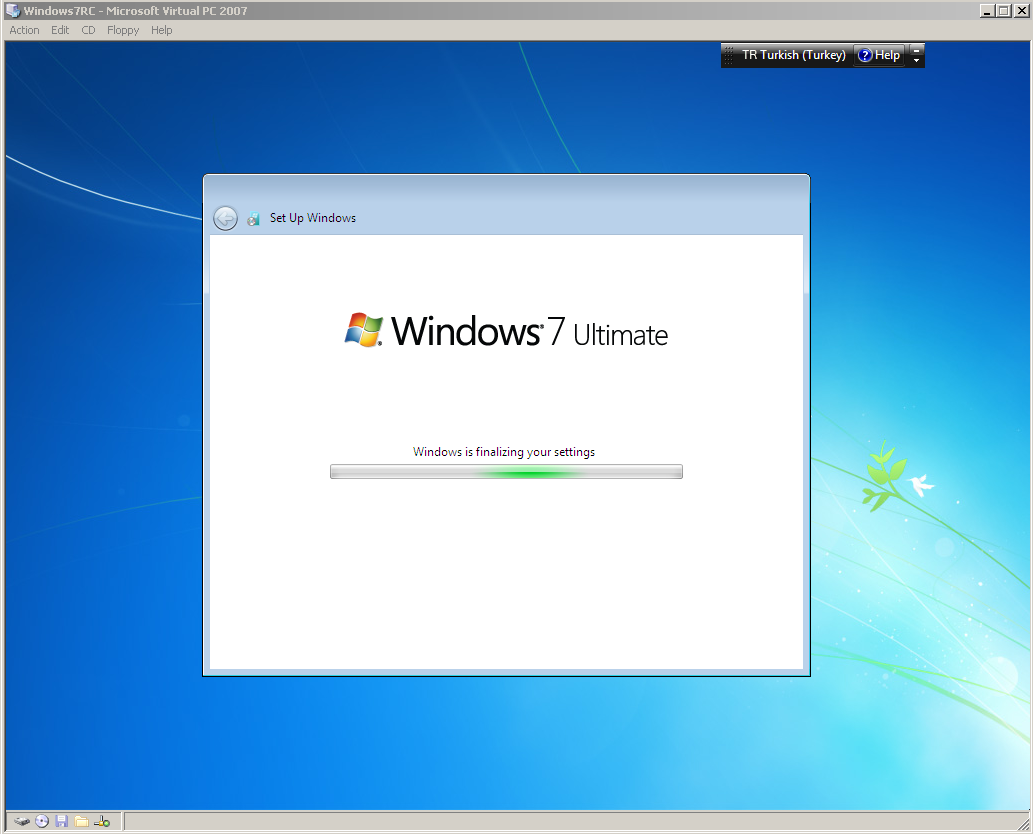1033x834 pixels.
Task: Open the language bar options arrow
Action: coord(916,61)
